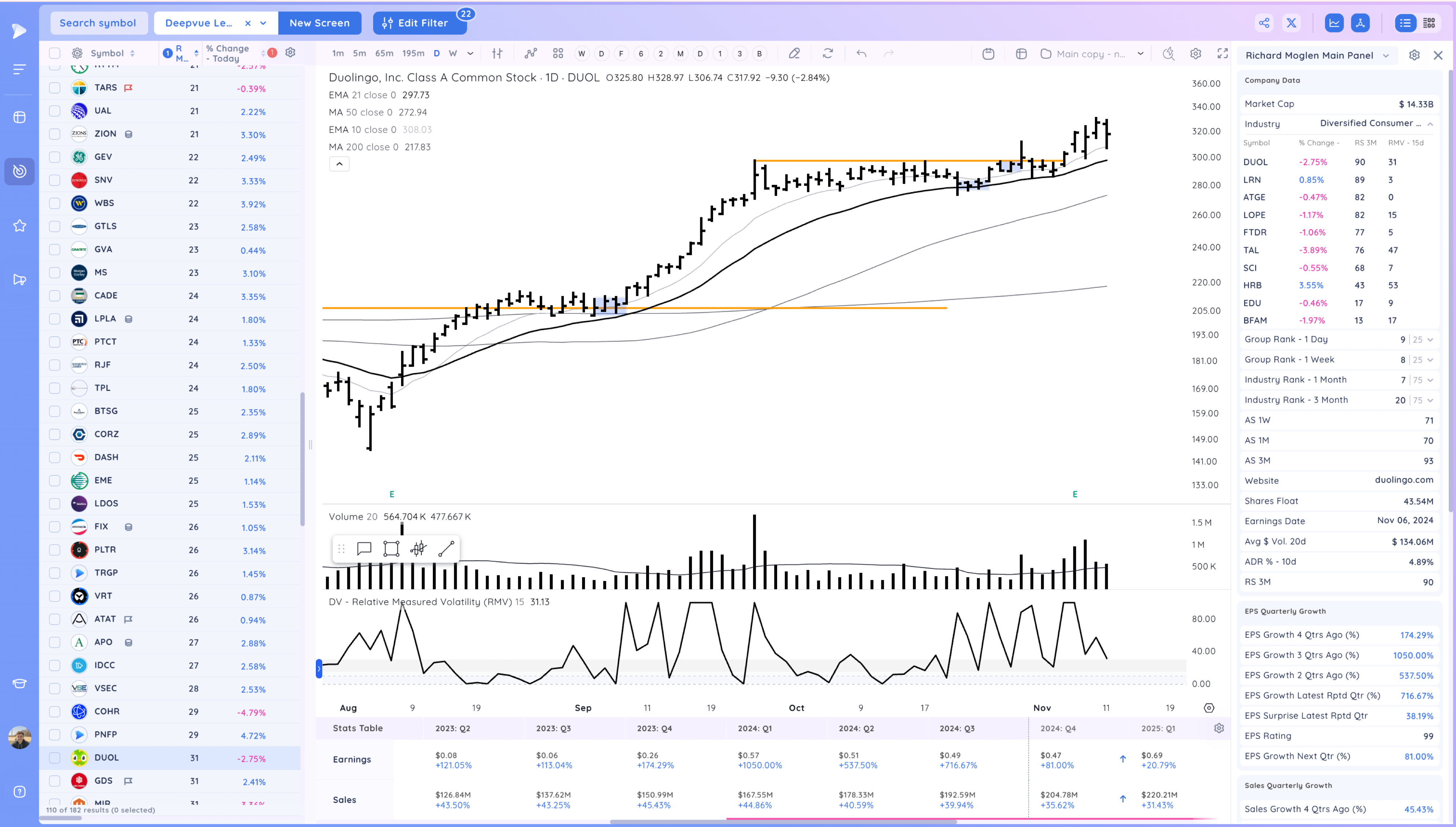Select the 65m timeframe
The width and height of the screenshot is (1456, 827).
tap(384, 54)
